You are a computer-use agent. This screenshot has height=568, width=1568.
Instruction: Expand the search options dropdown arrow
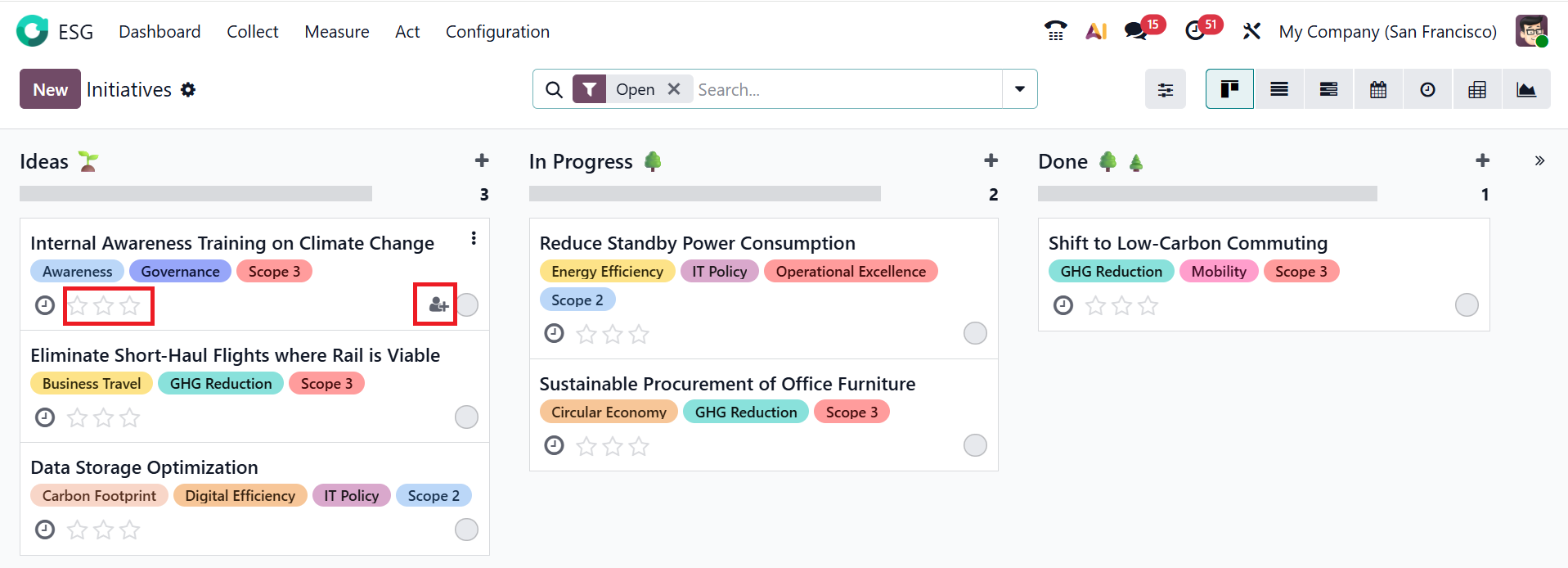1019,89
